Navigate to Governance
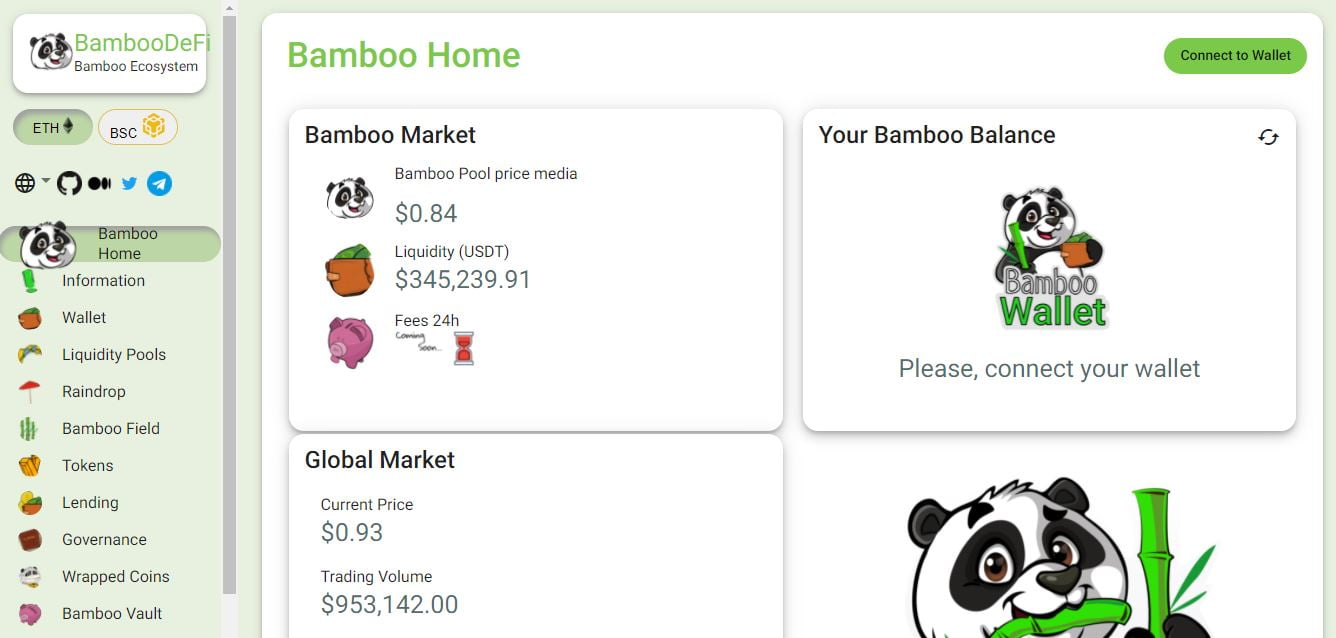Screen dimensions: 1336x638 104,540
